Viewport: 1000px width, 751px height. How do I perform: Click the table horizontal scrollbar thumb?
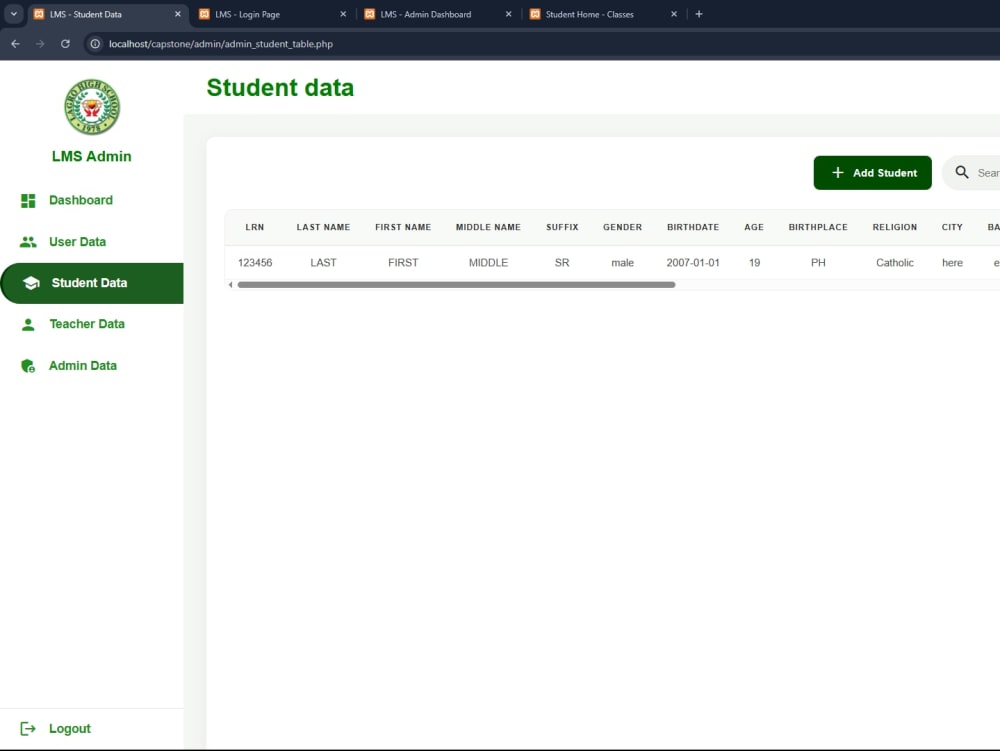(456, 285)
